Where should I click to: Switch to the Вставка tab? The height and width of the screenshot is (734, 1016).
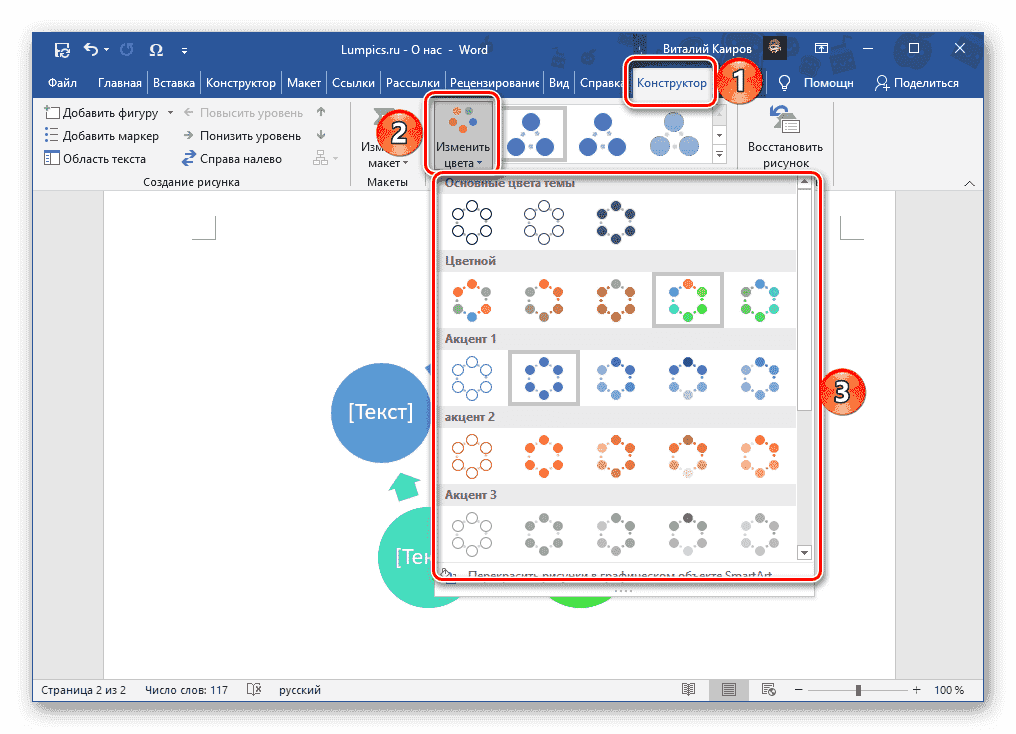(x=173, y=82)
